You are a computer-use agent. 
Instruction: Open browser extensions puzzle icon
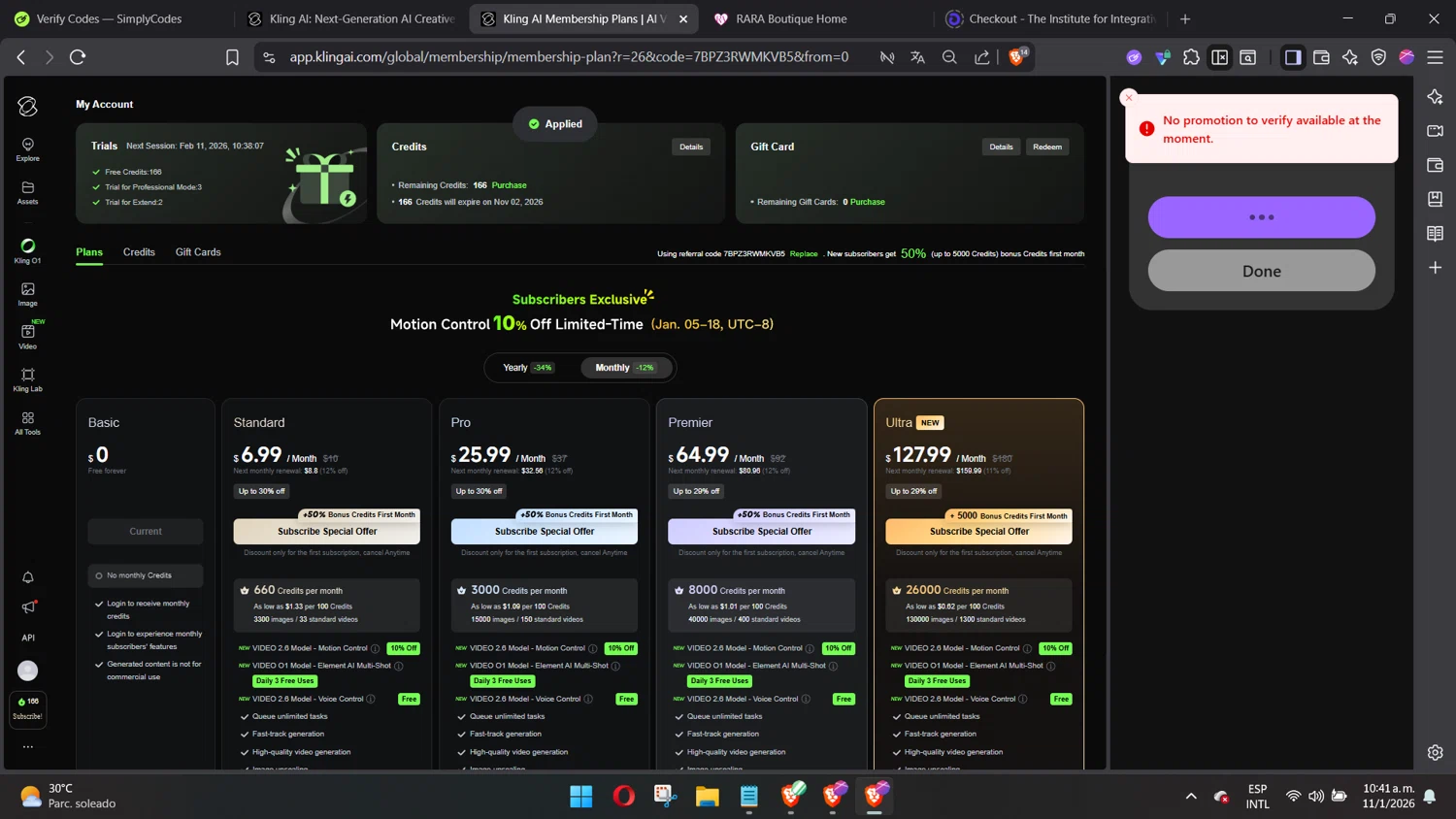pyautogui.click(x=1191, y=57)
